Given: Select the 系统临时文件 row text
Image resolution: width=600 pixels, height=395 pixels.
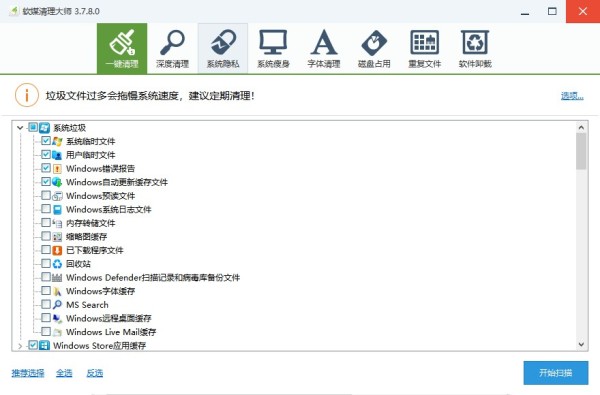Looking at the screenshot, I should point(91,141).
